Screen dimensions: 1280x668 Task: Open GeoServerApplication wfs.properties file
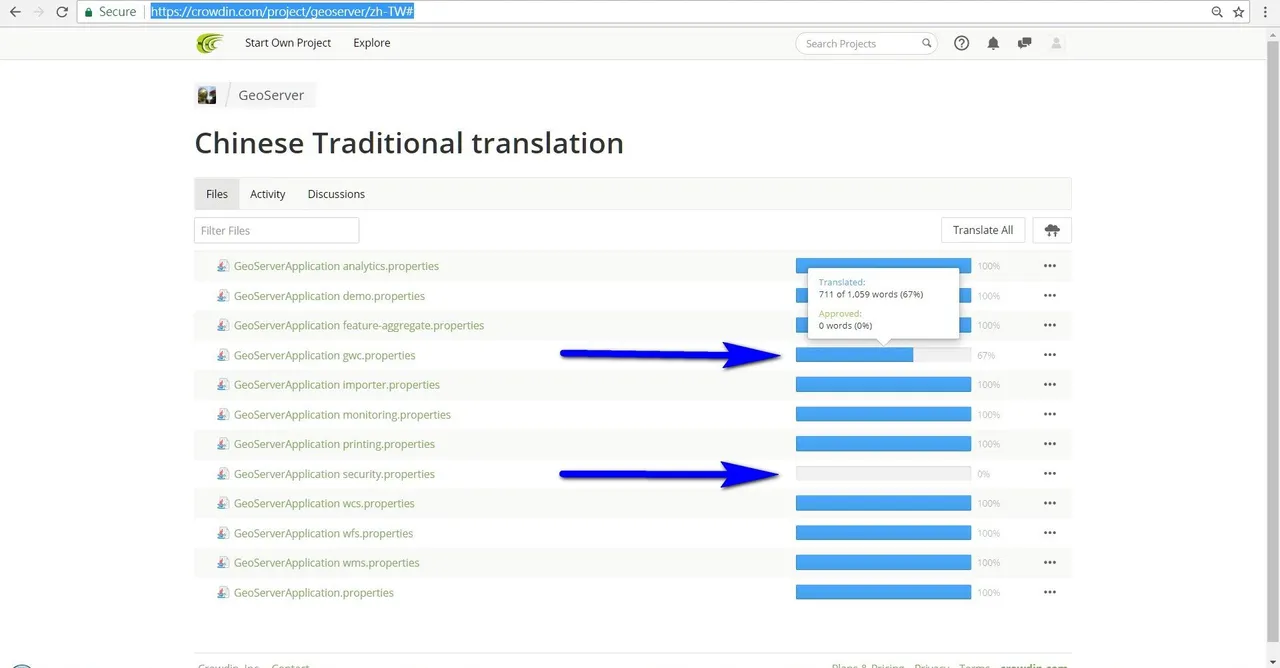point(323,533)
